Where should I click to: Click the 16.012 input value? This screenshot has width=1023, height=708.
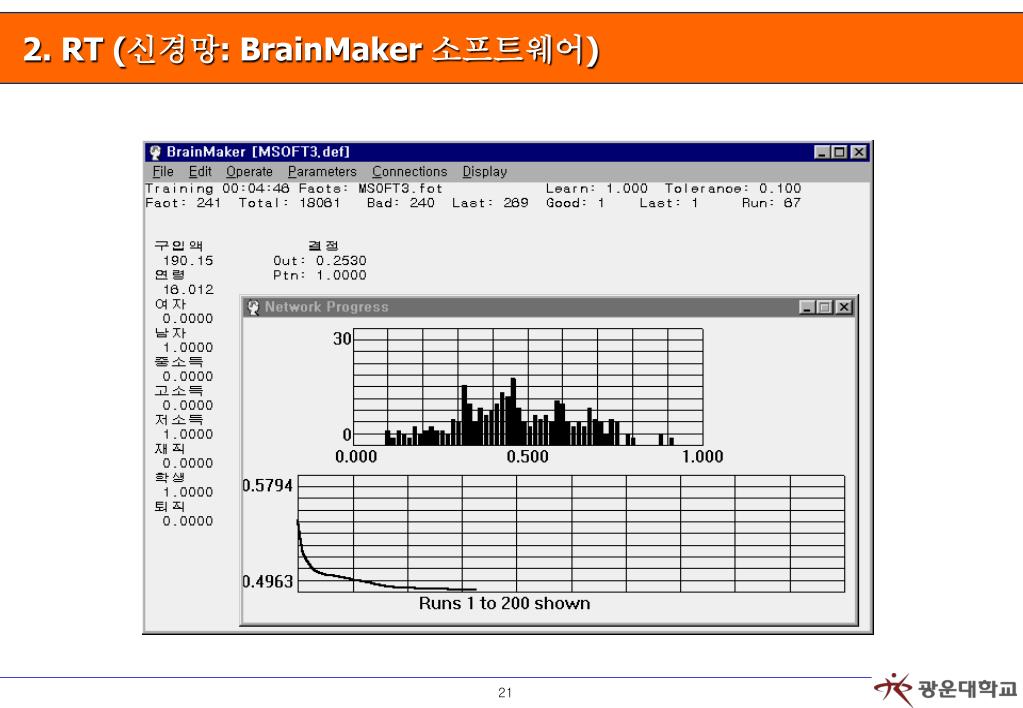point(188,289)
